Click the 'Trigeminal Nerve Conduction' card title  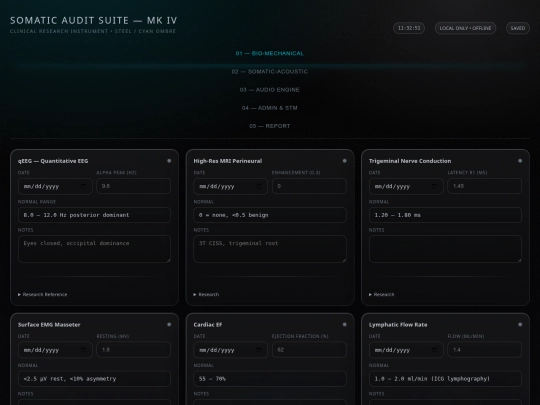tap(410, 161)
